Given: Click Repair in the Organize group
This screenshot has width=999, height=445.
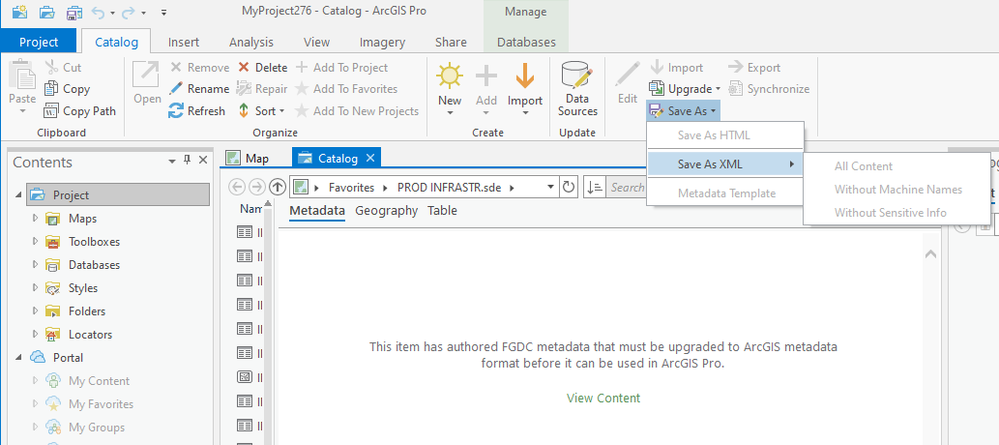Looking at the screenshot, I should click(x=262, y=89).
